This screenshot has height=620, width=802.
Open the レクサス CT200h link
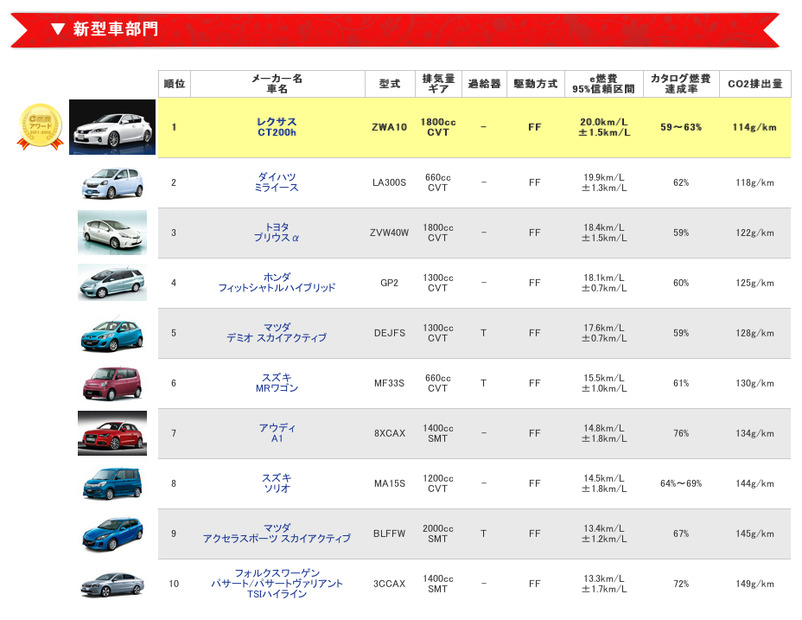tap(277, 127)
